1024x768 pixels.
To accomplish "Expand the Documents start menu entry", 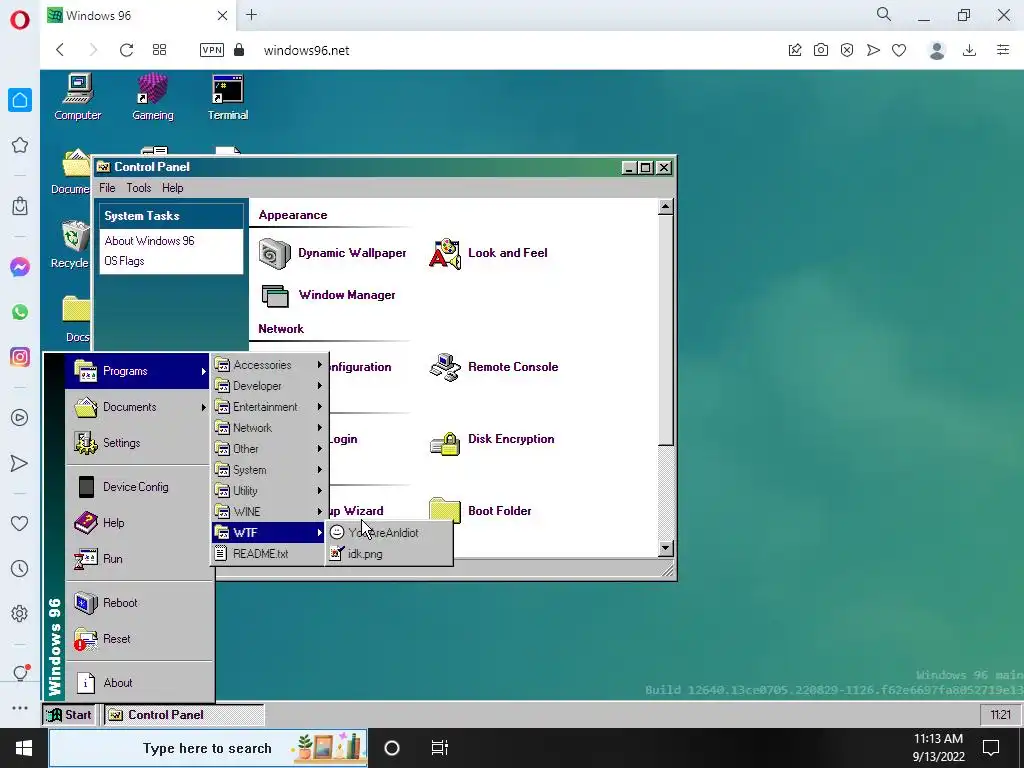I will (x=138, y=407).
